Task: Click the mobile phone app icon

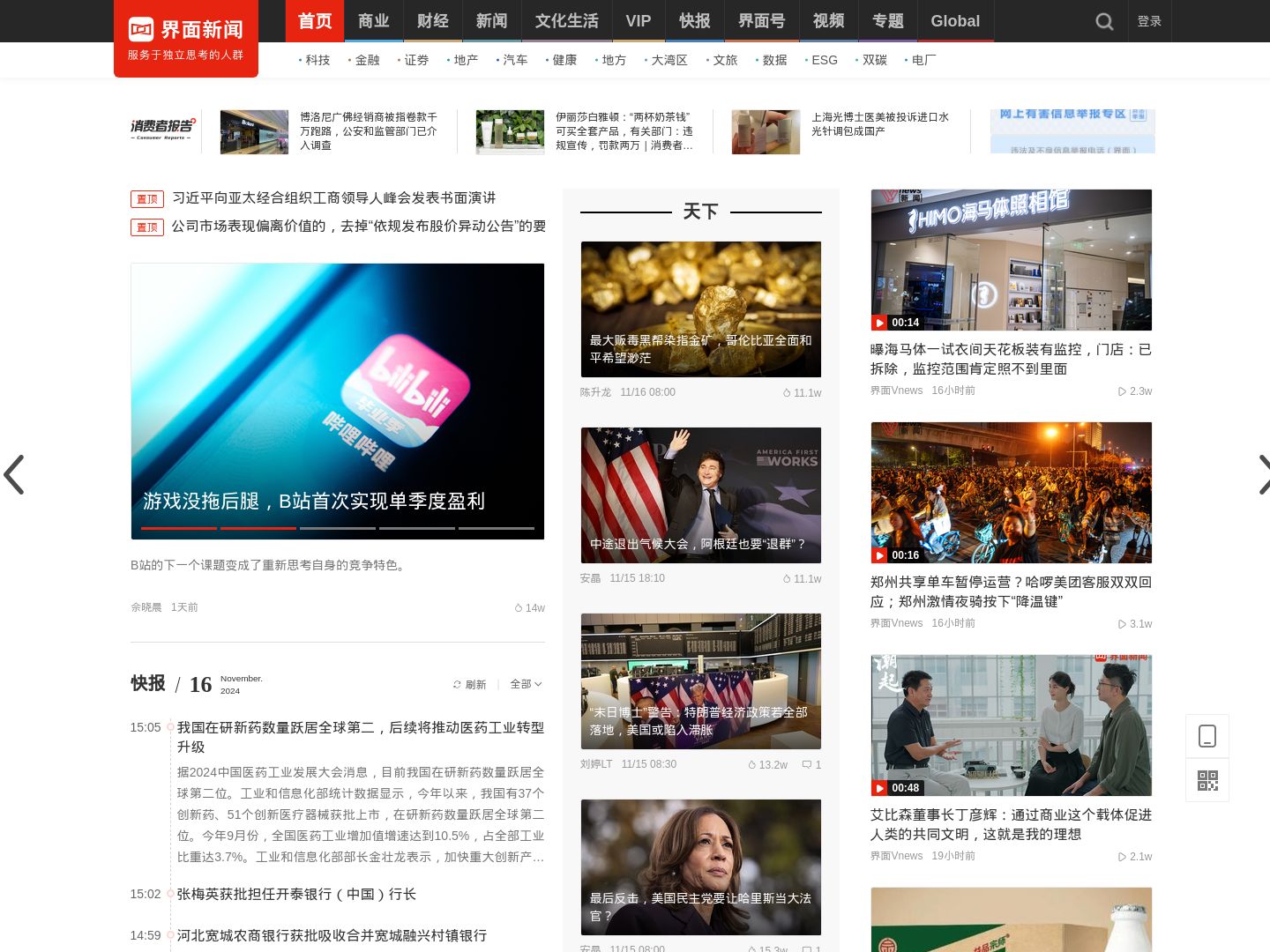Action: pos(1207,736)
